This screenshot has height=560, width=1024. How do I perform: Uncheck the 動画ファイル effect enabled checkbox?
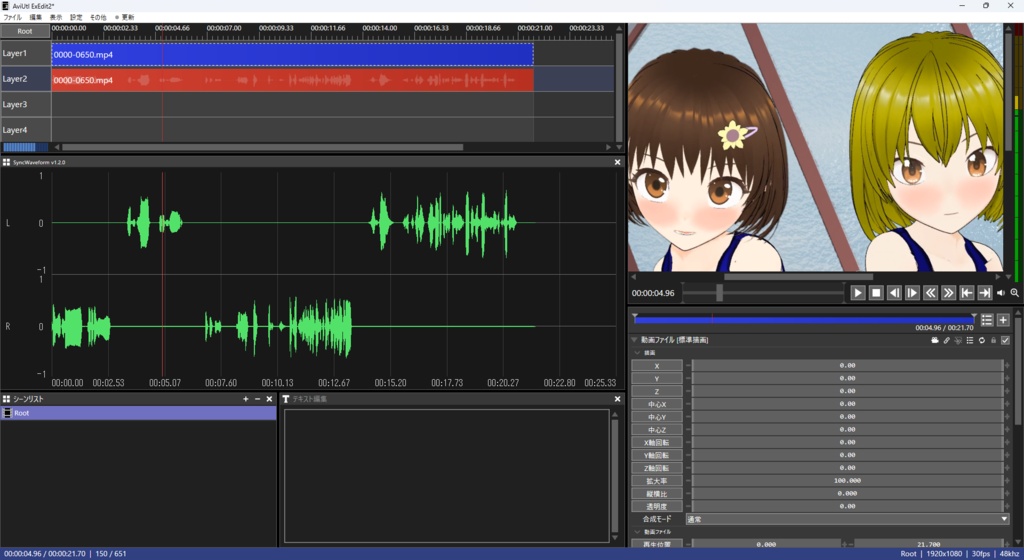click(x=1005, y=340)
